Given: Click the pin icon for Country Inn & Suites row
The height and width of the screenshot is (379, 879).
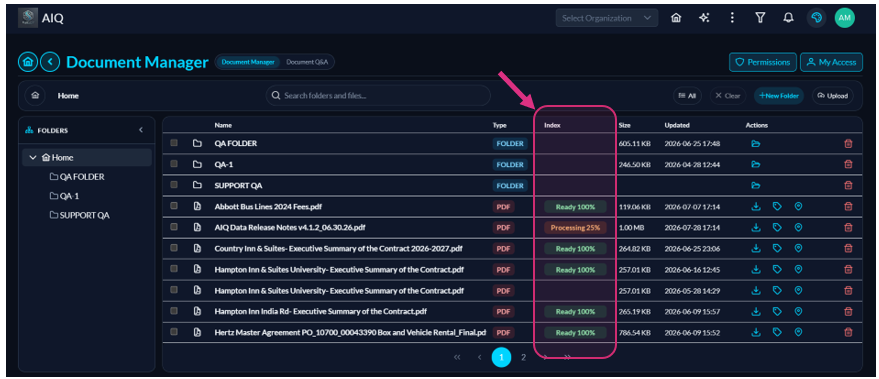Looking at the screenshot, I should [x=798, y=248].
